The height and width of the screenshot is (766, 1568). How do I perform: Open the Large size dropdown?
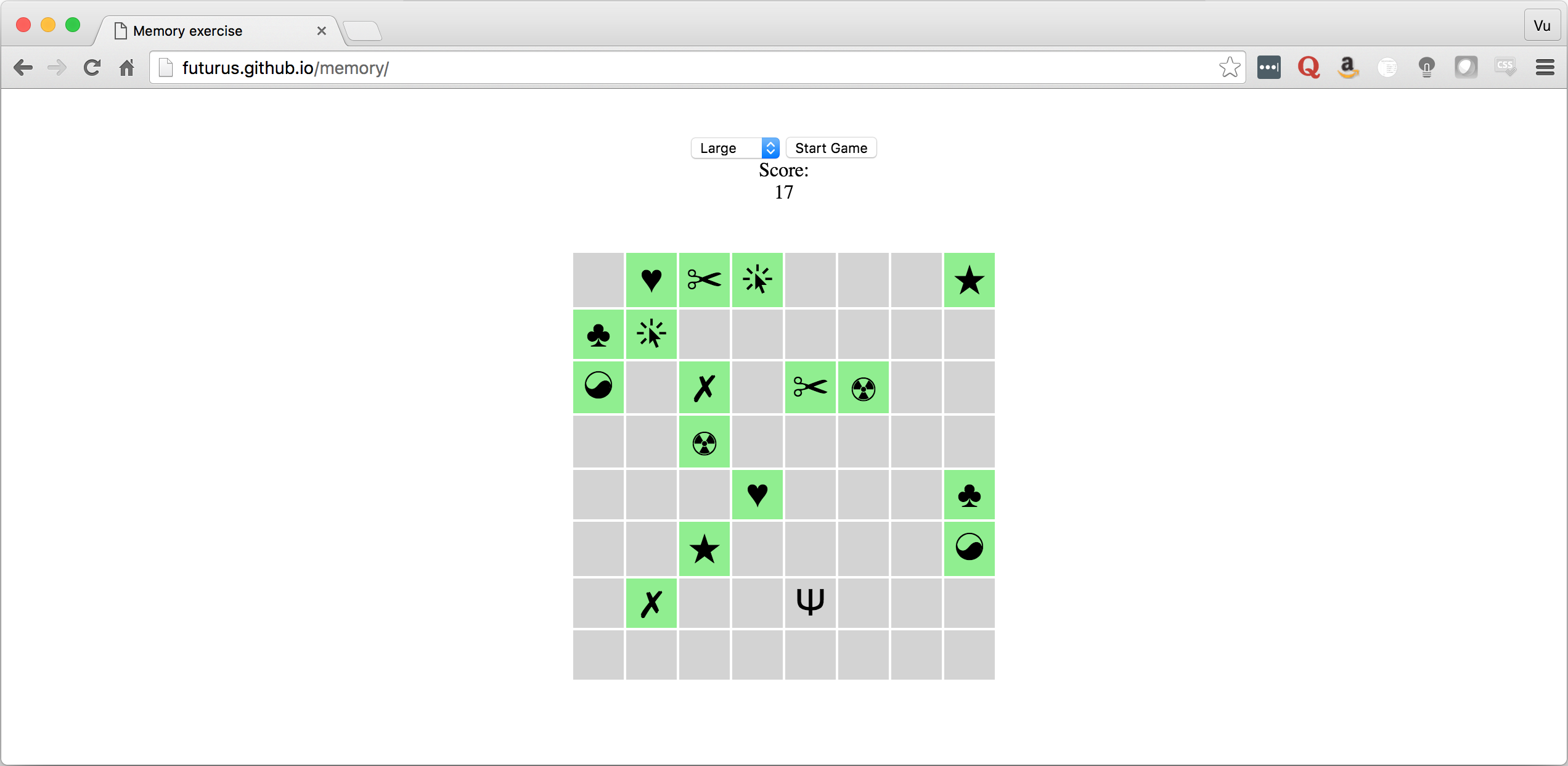click(735, 148)
